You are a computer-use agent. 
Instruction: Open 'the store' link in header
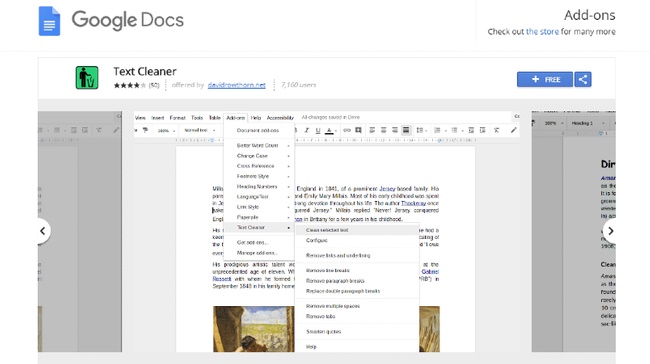[542, 32]
